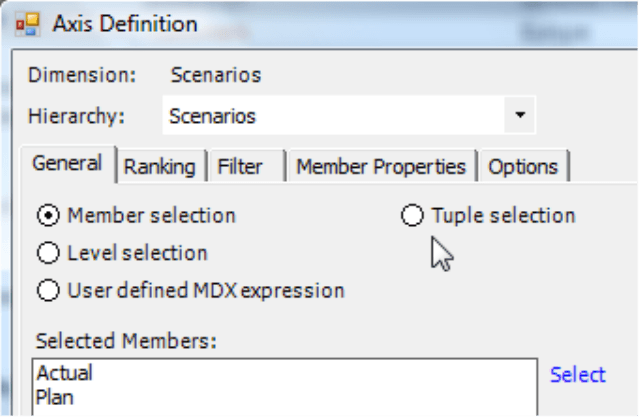Click the Select link
This screenshot has width=639, height=417.
[578, 375]
